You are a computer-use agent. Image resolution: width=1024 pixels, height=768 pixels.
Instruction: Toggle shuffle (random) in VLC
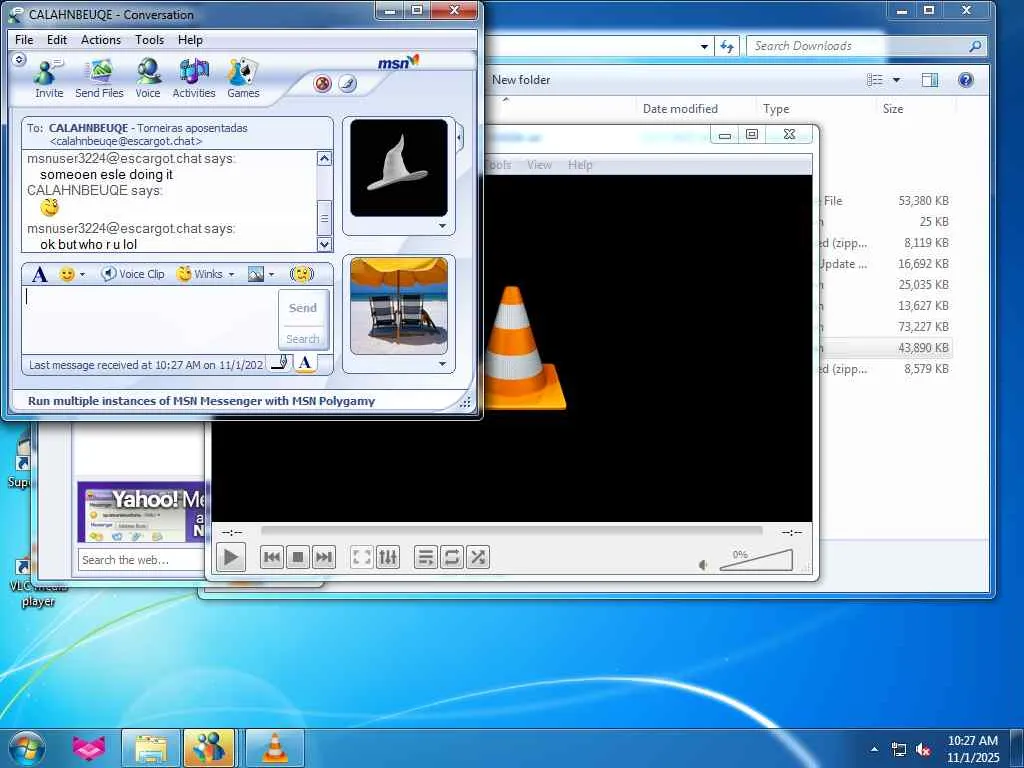point(478,558)
